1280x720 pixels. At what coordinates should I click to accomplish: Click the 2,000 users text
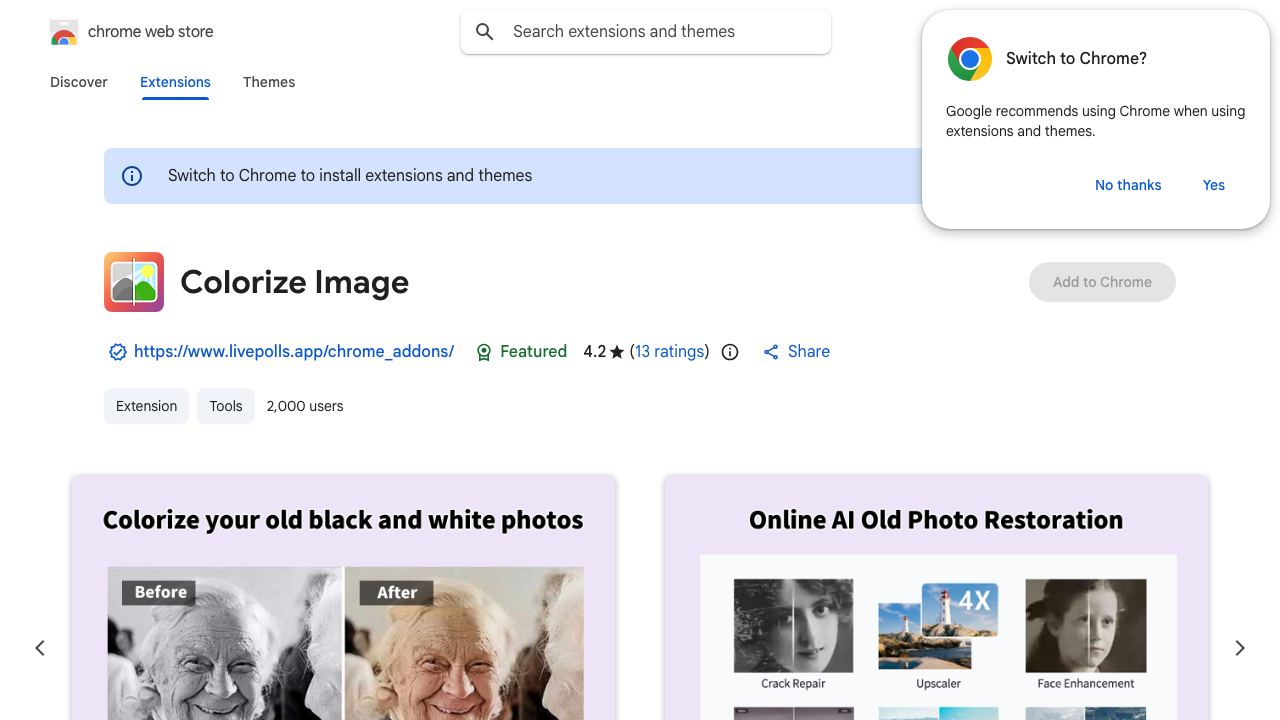pos(305,406)
